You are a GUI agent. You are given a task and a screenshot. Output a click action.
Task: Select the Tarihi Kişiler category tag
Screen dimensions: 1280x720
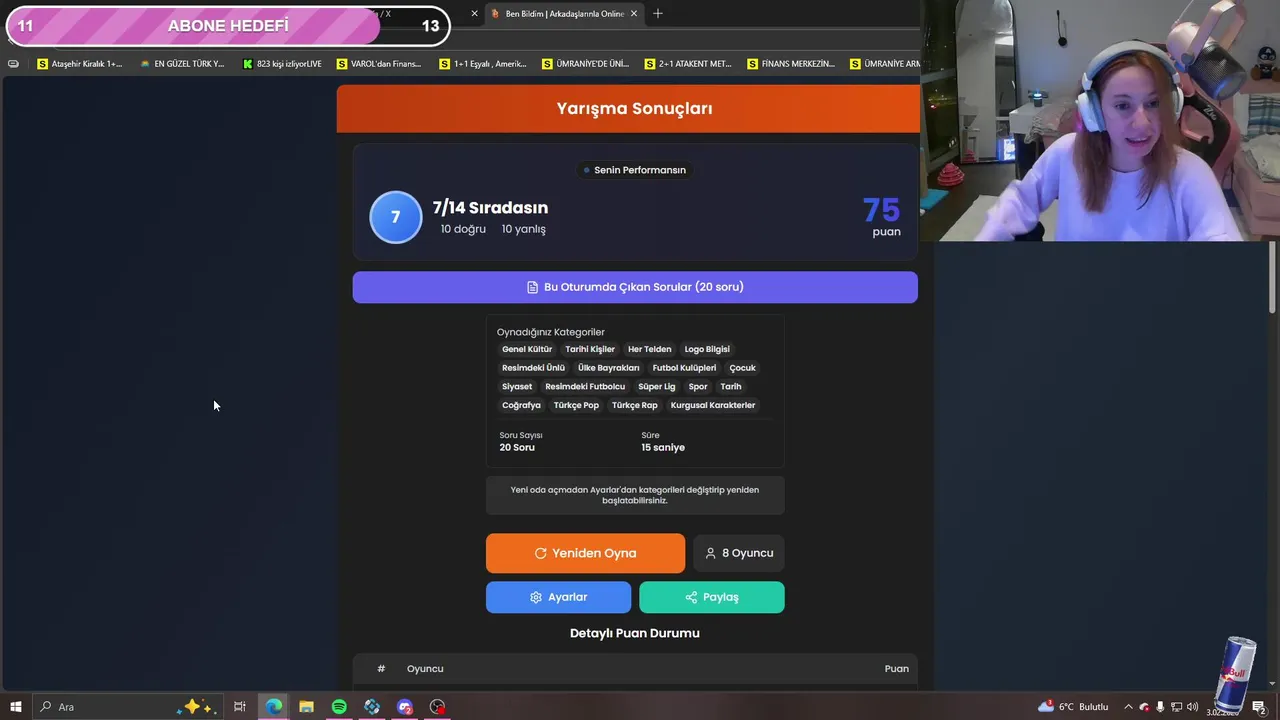(590, 349)
